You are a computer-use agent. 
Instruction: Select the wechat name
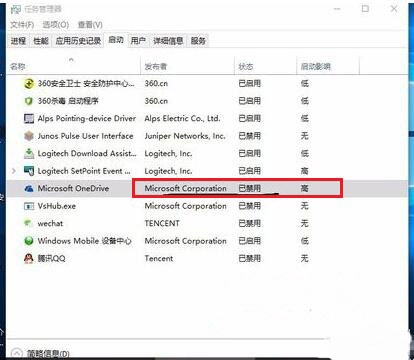[50, 223]
